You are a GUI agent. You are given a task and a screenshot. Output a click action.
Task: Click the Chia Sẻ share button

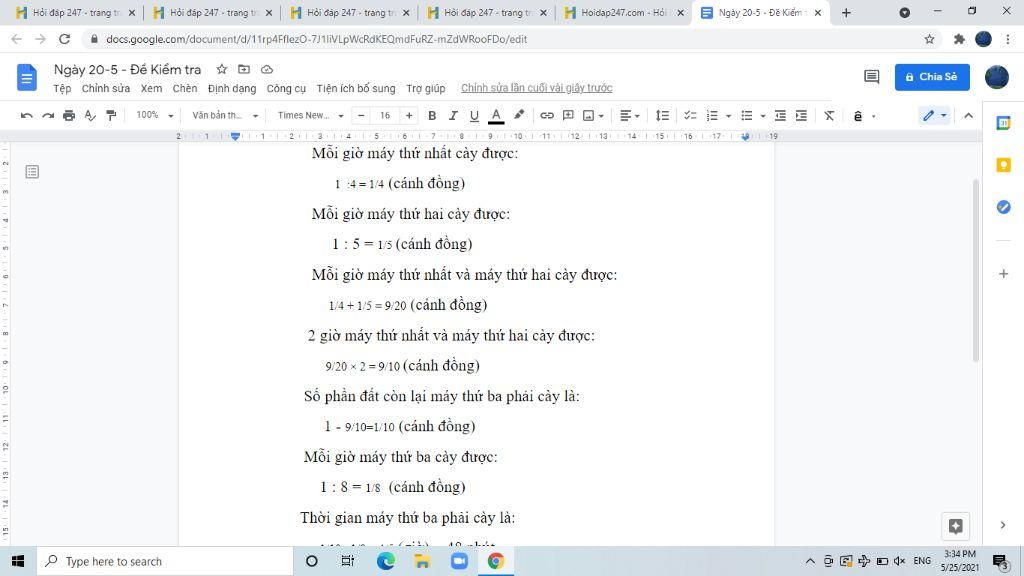(x=932, y=77)
